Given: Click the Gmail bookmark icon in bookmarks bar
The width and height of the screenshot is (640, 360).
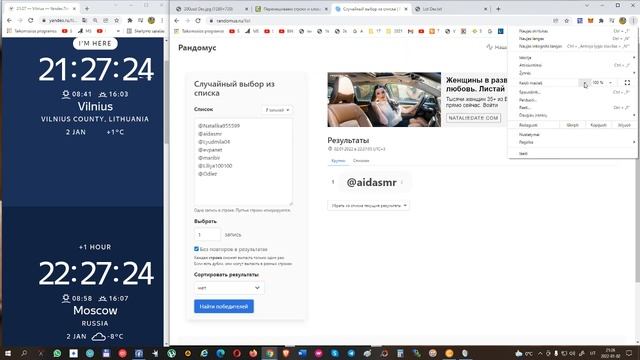Looking at the screenshot, I should (x=411, y=31).
